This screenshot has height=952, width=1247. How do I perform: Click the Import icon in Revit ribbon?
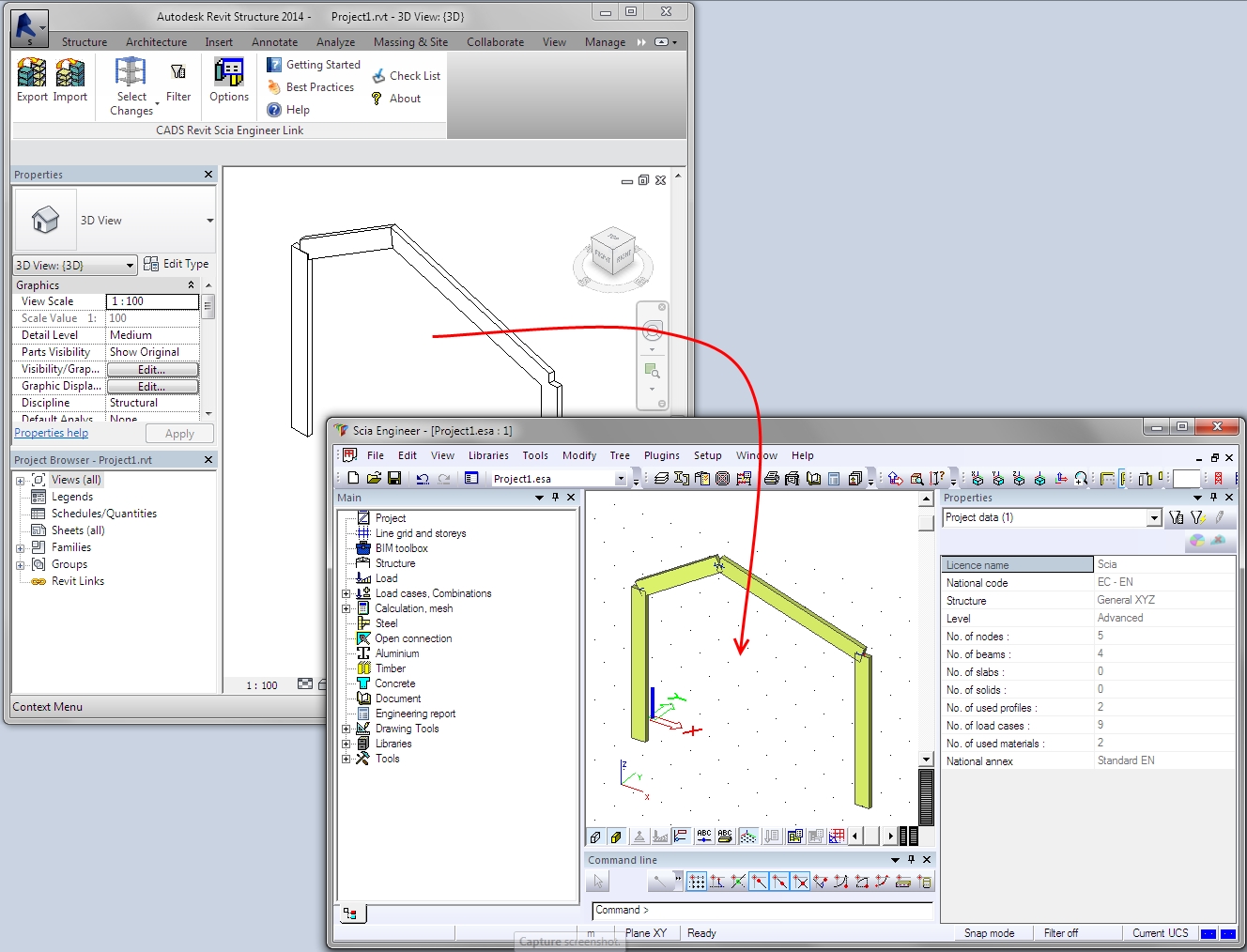(69, 74)
